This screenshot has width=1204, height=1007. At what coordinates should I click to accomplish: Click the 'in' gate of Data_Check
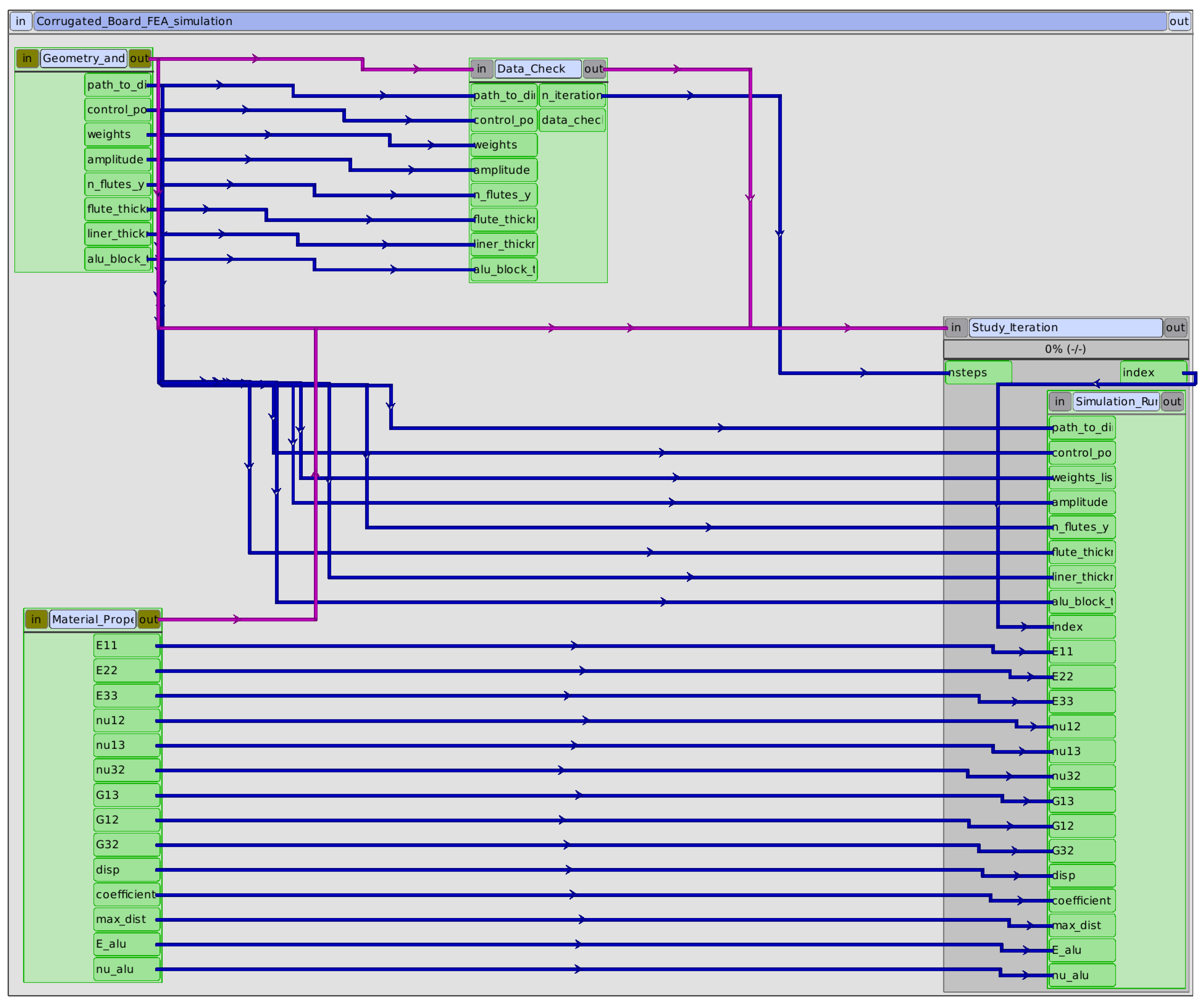click(482, 69)
